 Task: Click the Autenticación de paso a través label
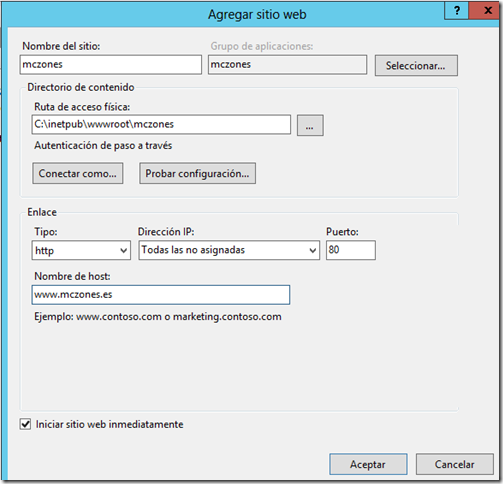[x=103, y=146]
